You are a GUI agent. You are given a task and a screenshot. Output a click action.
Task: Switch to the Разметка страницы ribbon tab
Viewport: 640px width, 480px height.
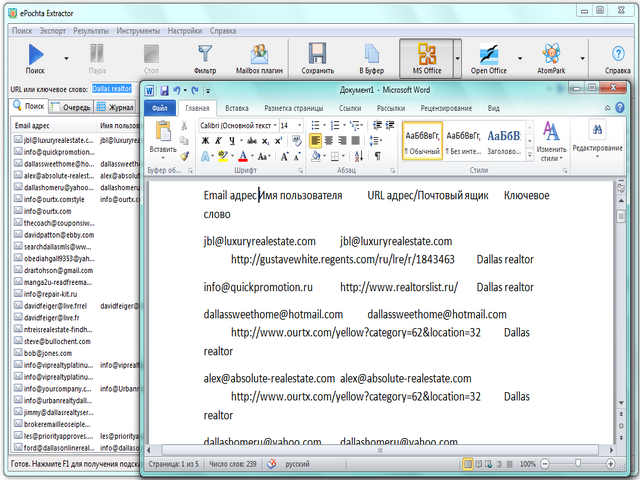[294, 108]
